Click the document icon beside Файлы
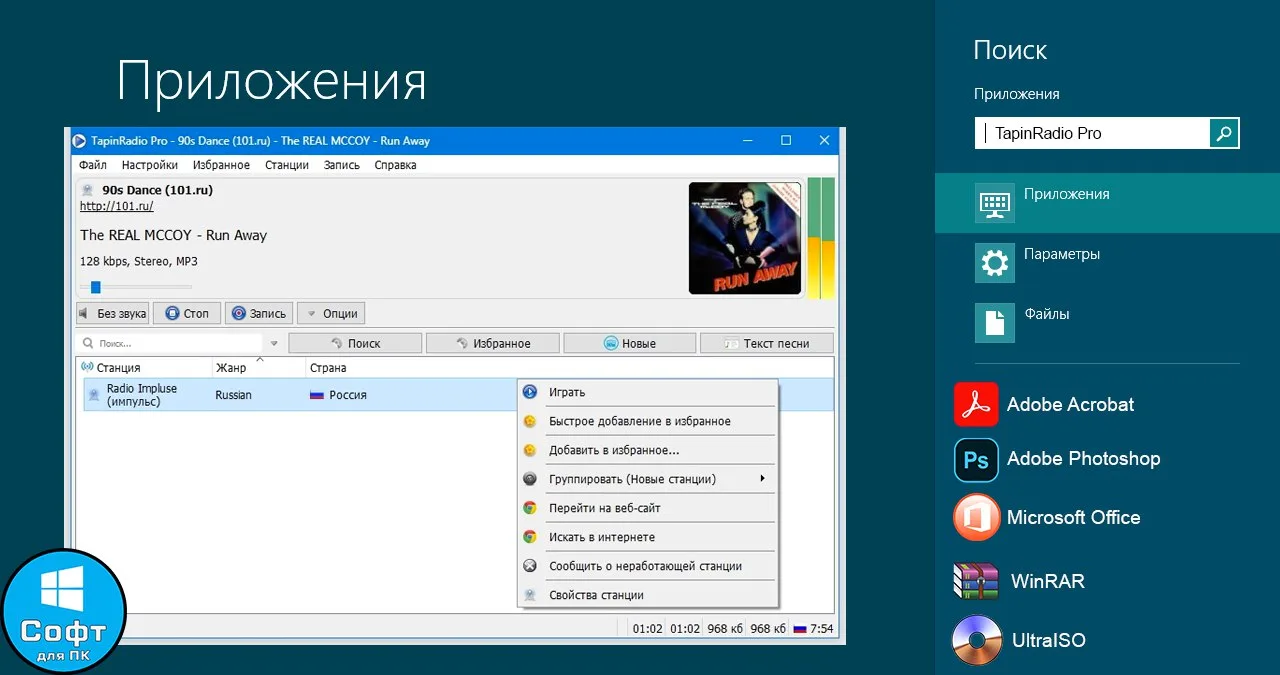1280x675 pixels. (994, 323)
